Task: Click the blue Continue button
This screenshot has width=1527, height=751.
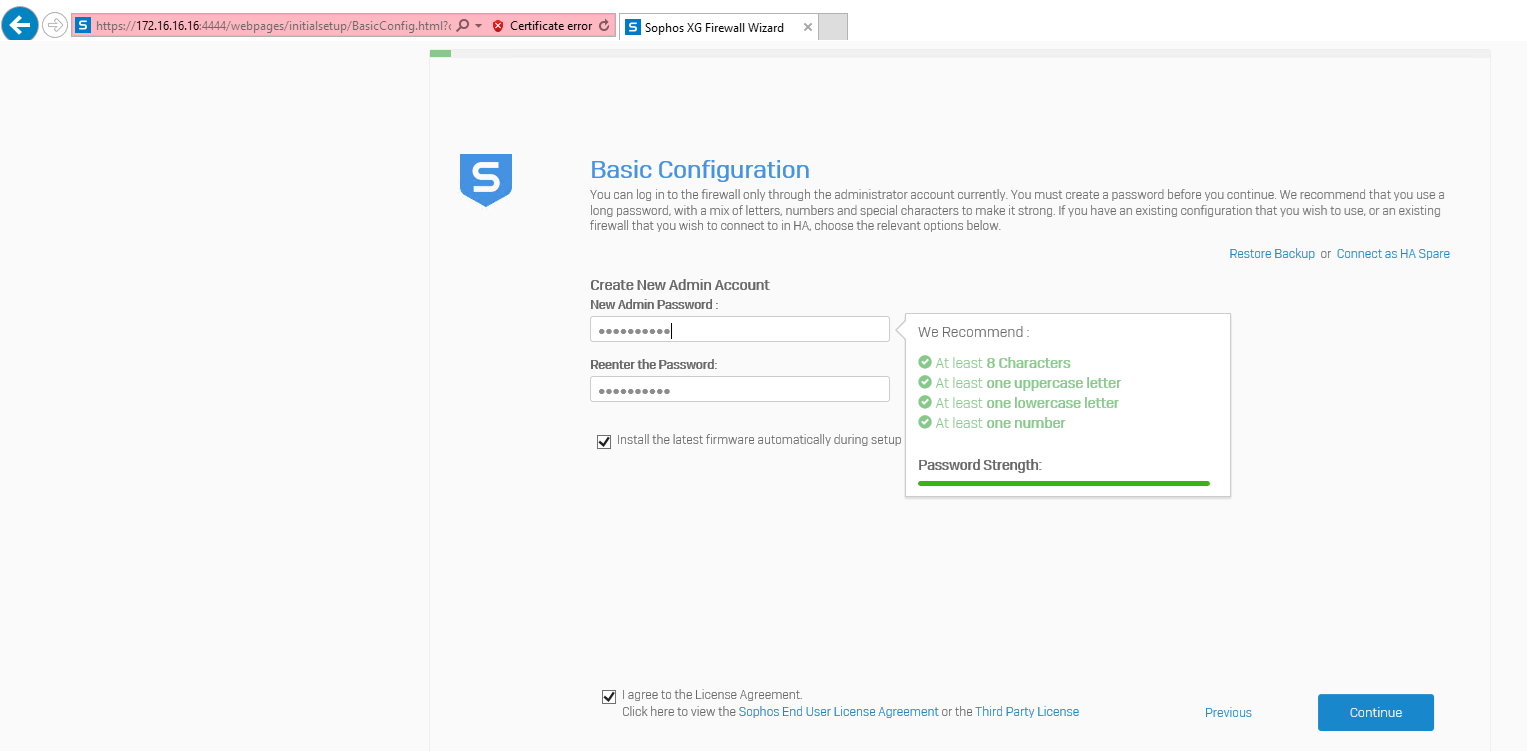Action: [1376, 712]
